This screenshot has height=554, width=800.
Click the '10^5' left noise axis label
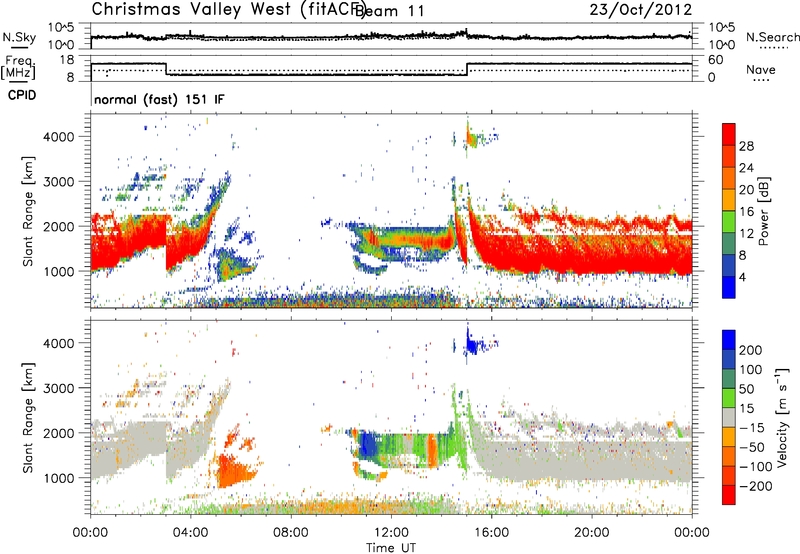tap(61, 28)
